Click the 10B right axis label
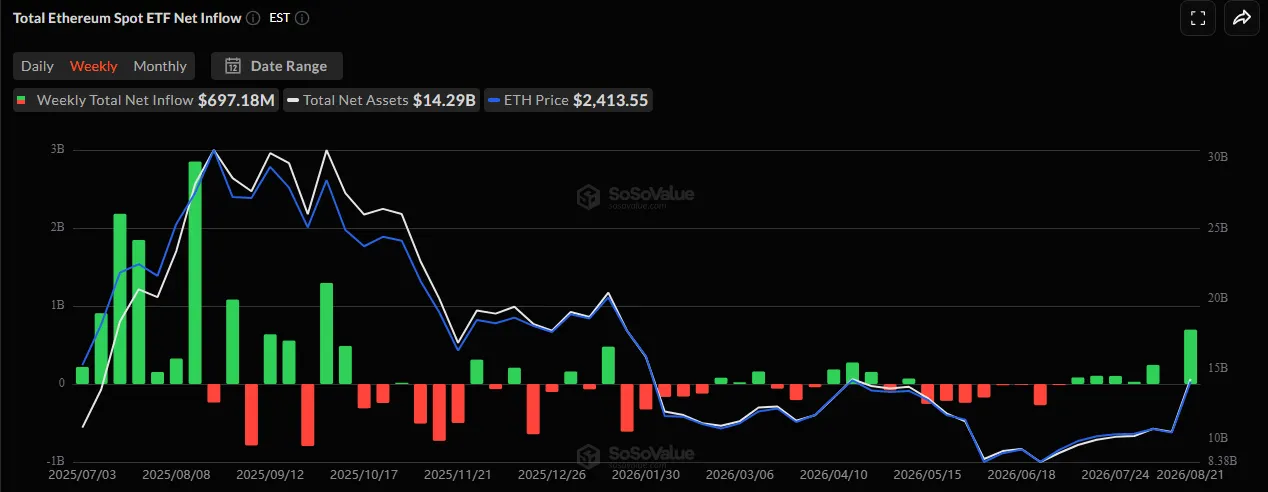Viewport: 1268px width, 492px height. click(1217, 438)
